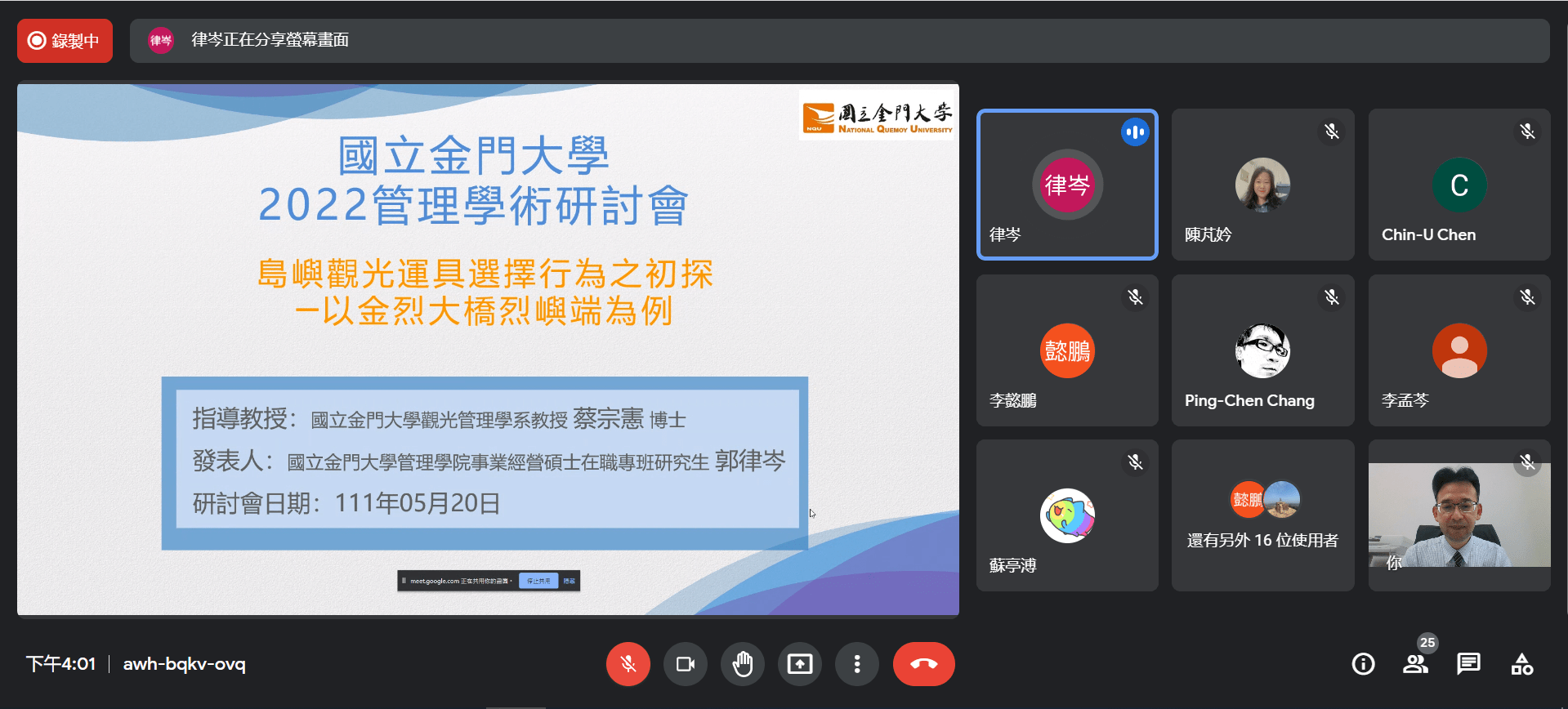The width and height of the screenshot is (1568, 709).
Task: Select the pink 律岑 avatar circle in the participant tile
Action: [1067, 185]
